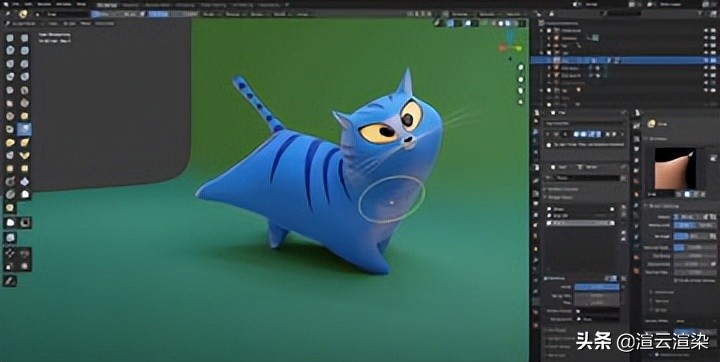Open the Brush dropdown in header
The width and height of the screenshot is (720, 362).
pos(211,14)
